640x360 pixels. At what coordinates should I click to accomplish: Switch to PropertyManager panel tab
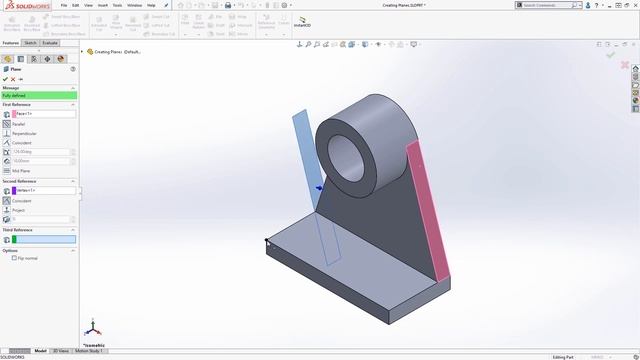point(21,59)
